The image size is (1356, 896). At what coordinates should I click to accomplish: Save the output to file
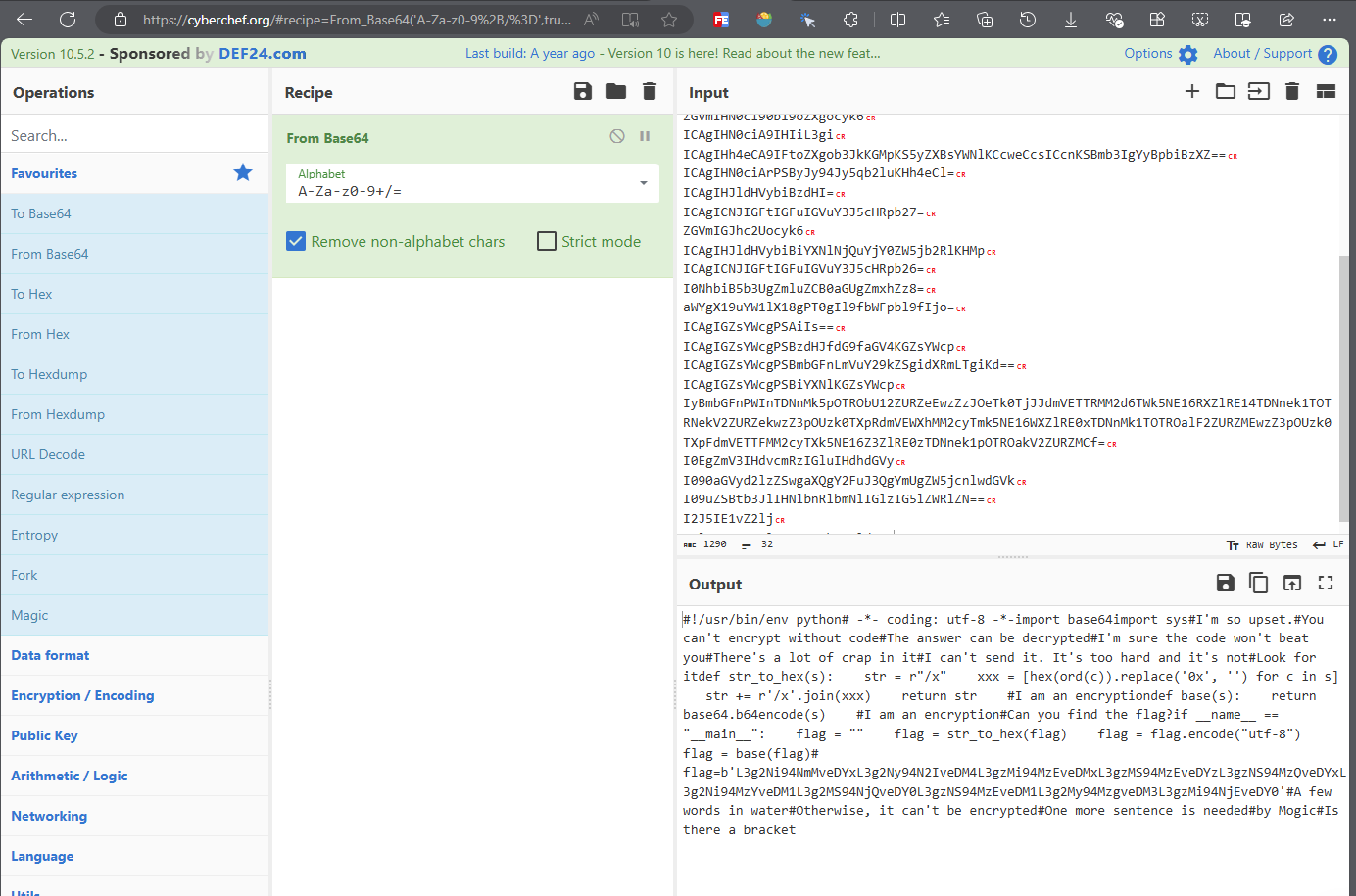click(1225, 583)
